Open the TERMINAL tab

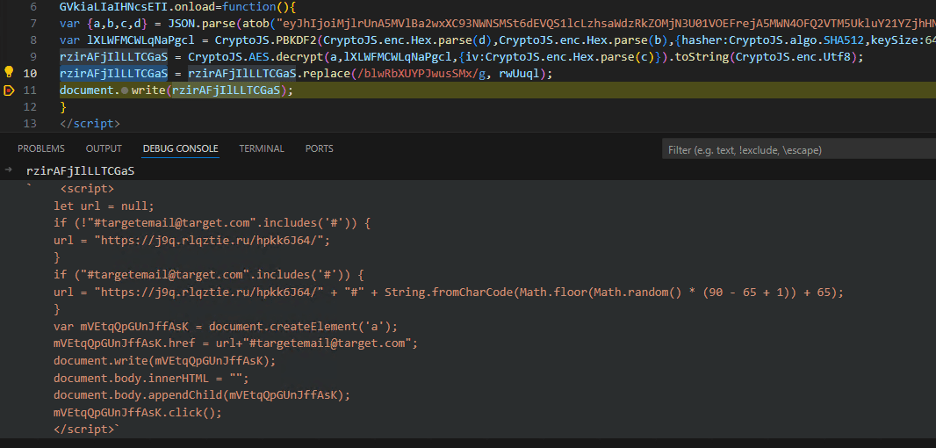point(261,149)
